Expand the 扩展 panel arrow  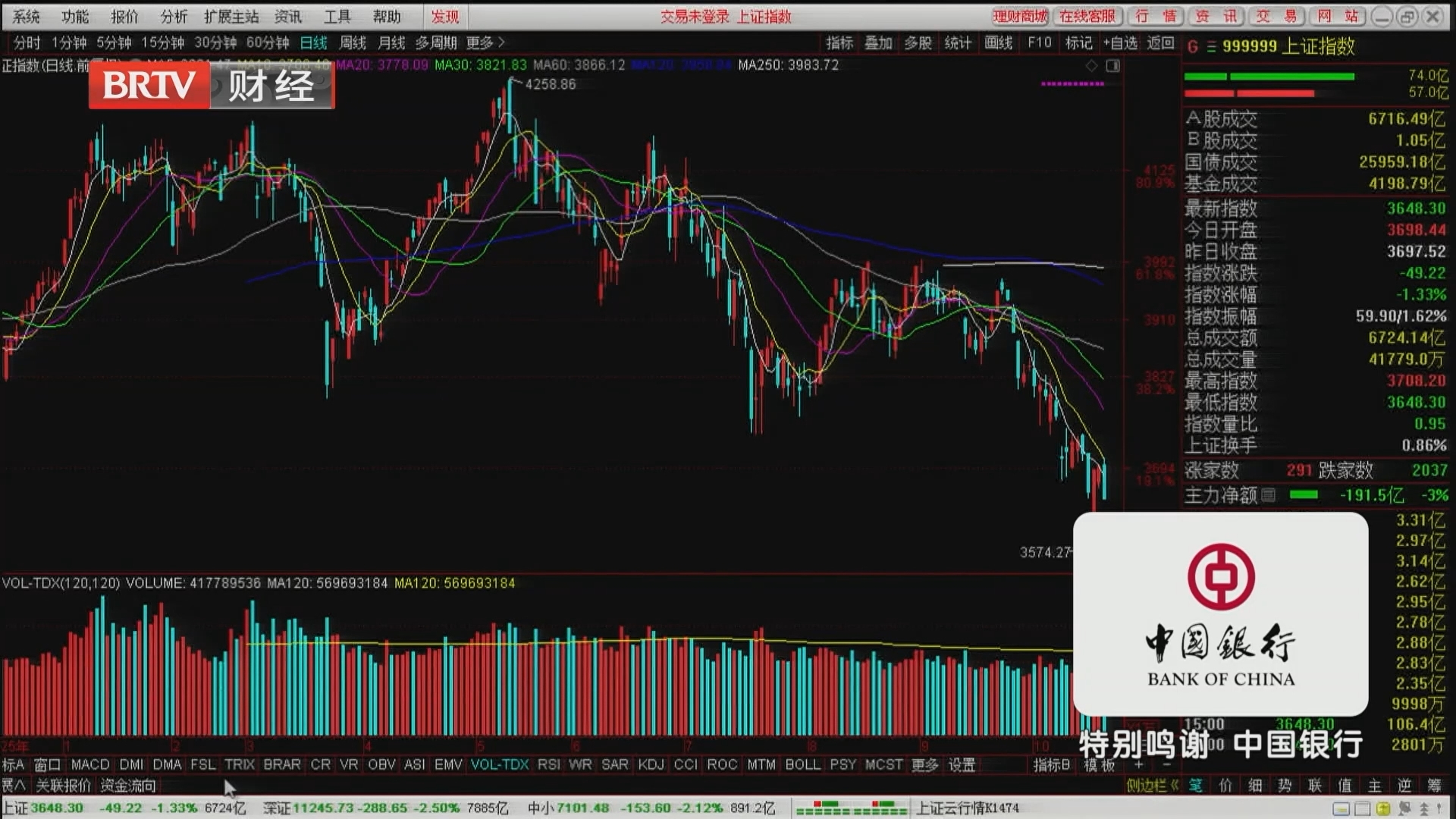[14, 786]
